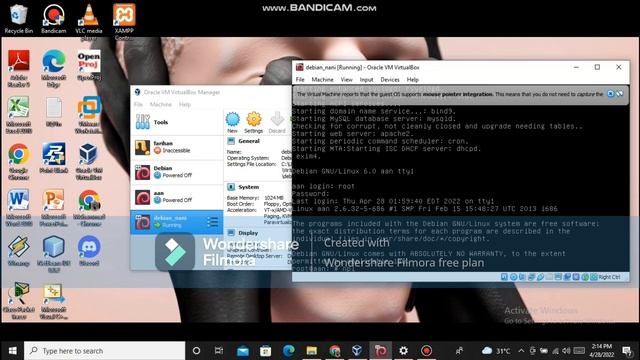The image size is (640, 360).
Task: Dismiss the mouse pointer integration notice
Action: [611, 94]
